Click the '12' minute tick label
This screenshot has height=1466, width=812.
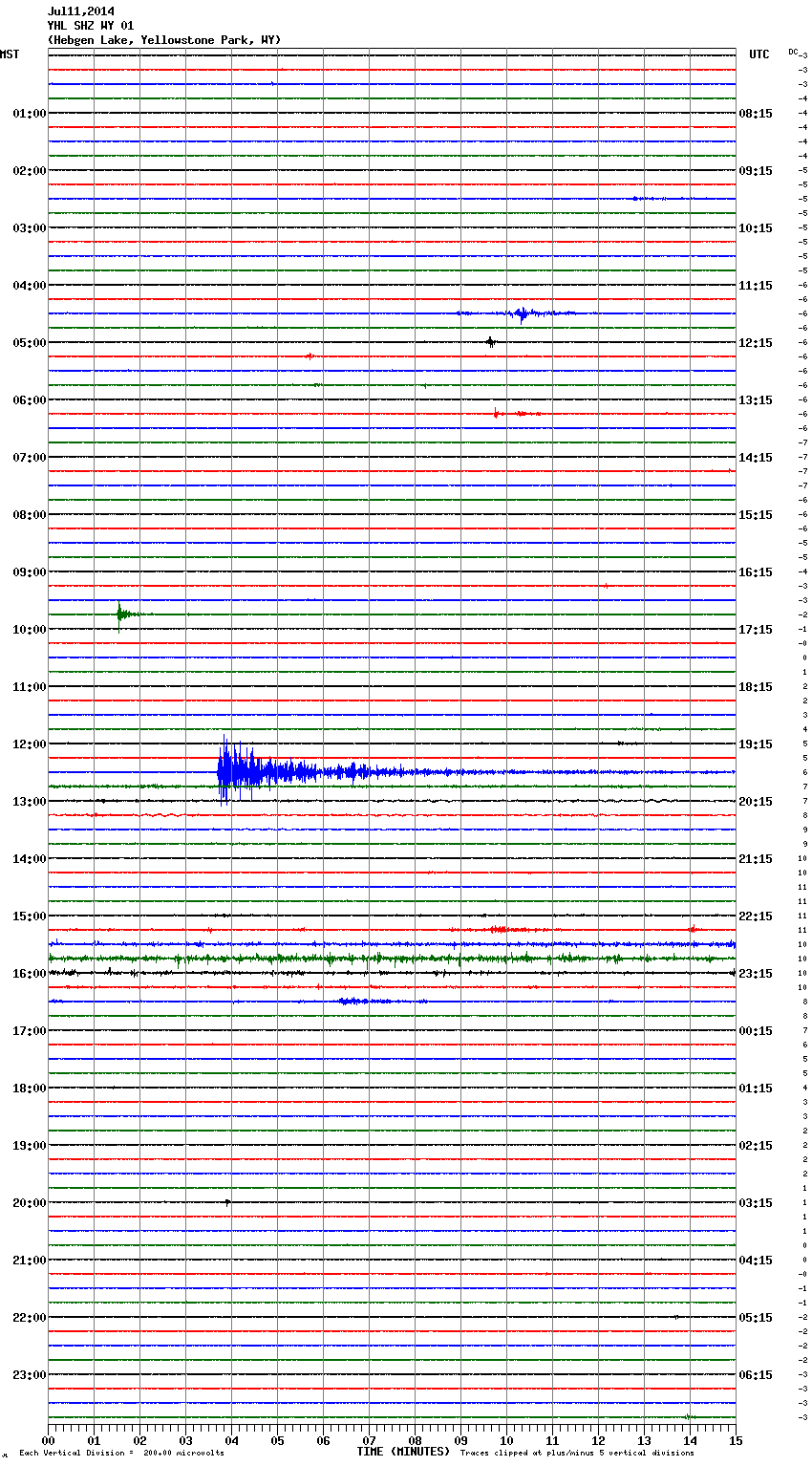point(598,1440)
